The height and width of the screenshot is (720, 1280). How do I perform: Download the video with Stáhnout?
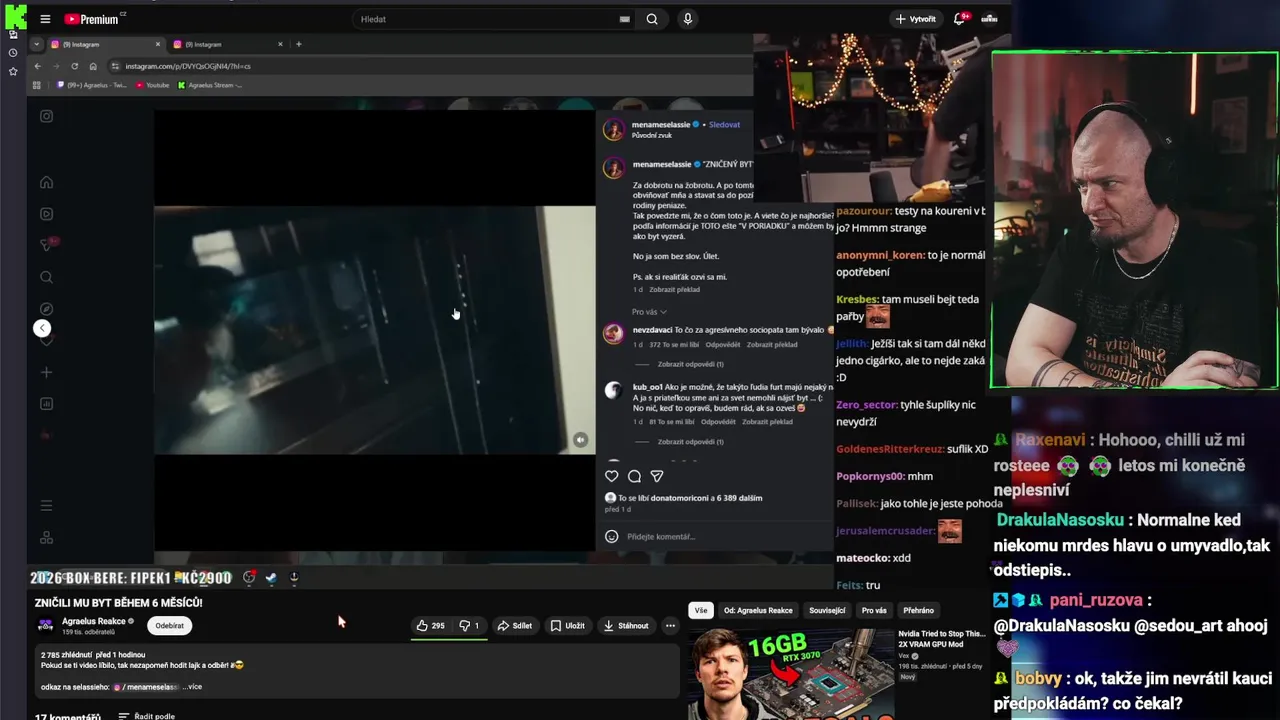[625, 626]
